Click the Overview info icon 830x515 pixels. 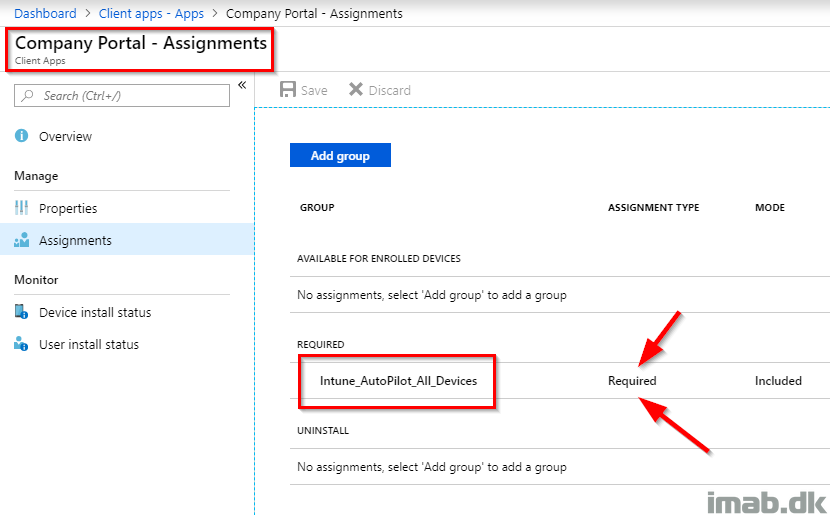(21, 135)
